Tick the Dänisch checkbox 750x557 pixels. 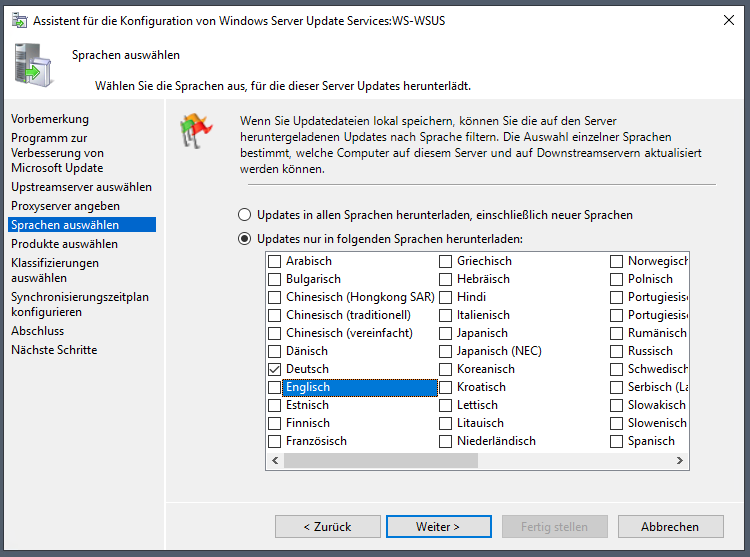pos(275,351)
